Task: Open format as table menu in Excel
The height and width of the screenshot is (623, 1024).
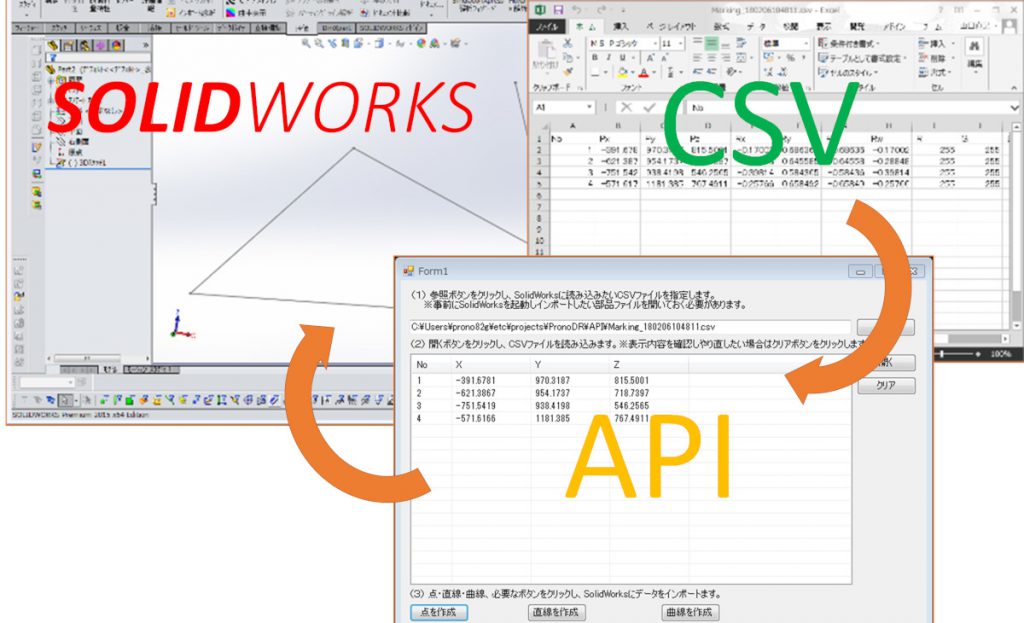Action: [x=862, y=58]
